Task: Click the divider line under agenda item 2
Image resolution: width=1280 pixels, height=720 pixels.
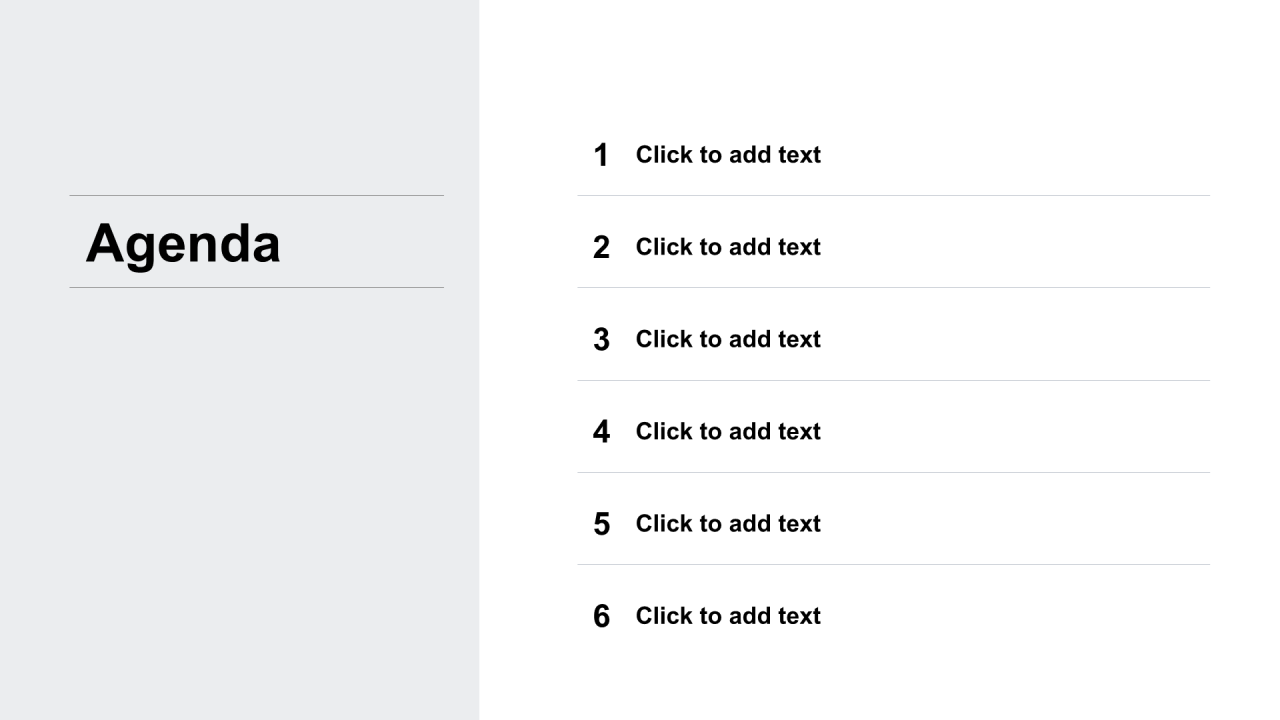Action: tap(893, 287)
